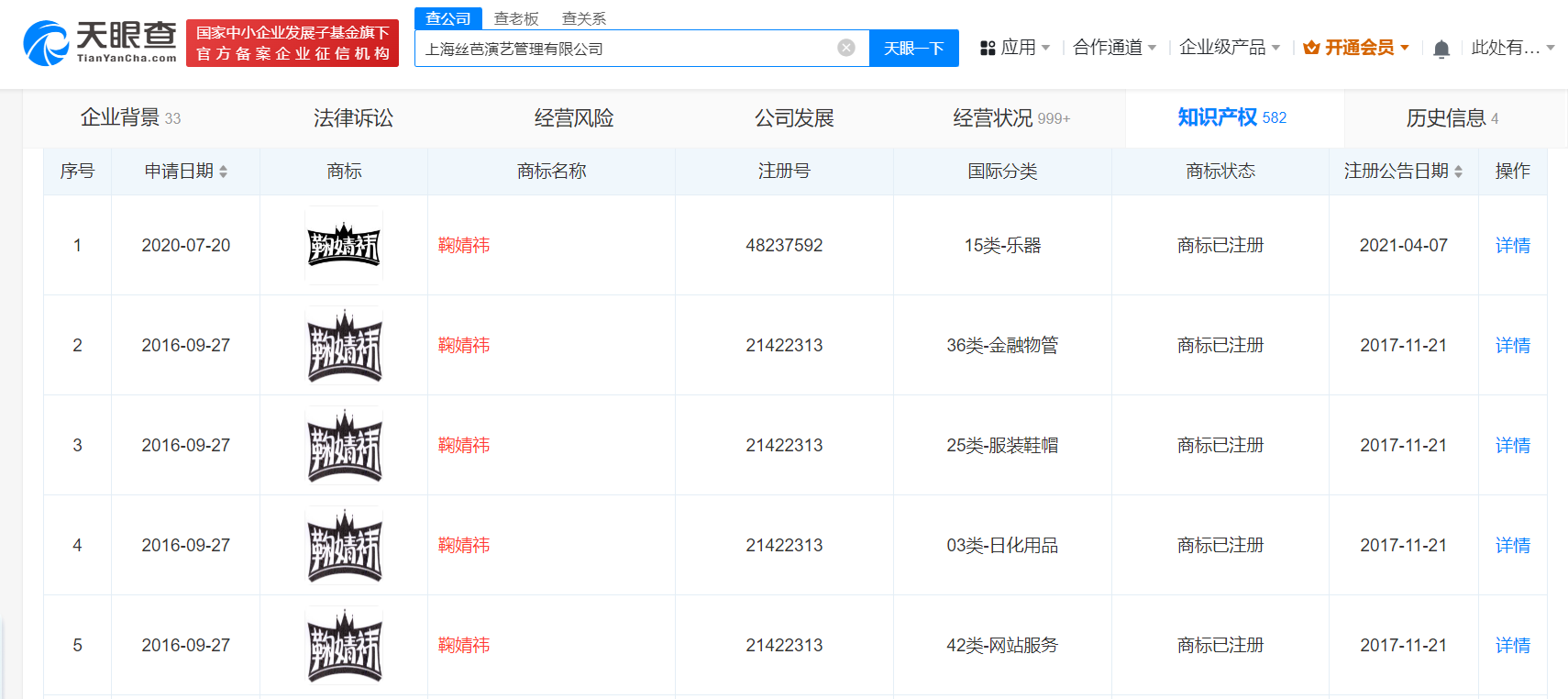Switch to the 查老板 search tab
1568x699 pixels.
pyautogui.click(x=516, y=18)
